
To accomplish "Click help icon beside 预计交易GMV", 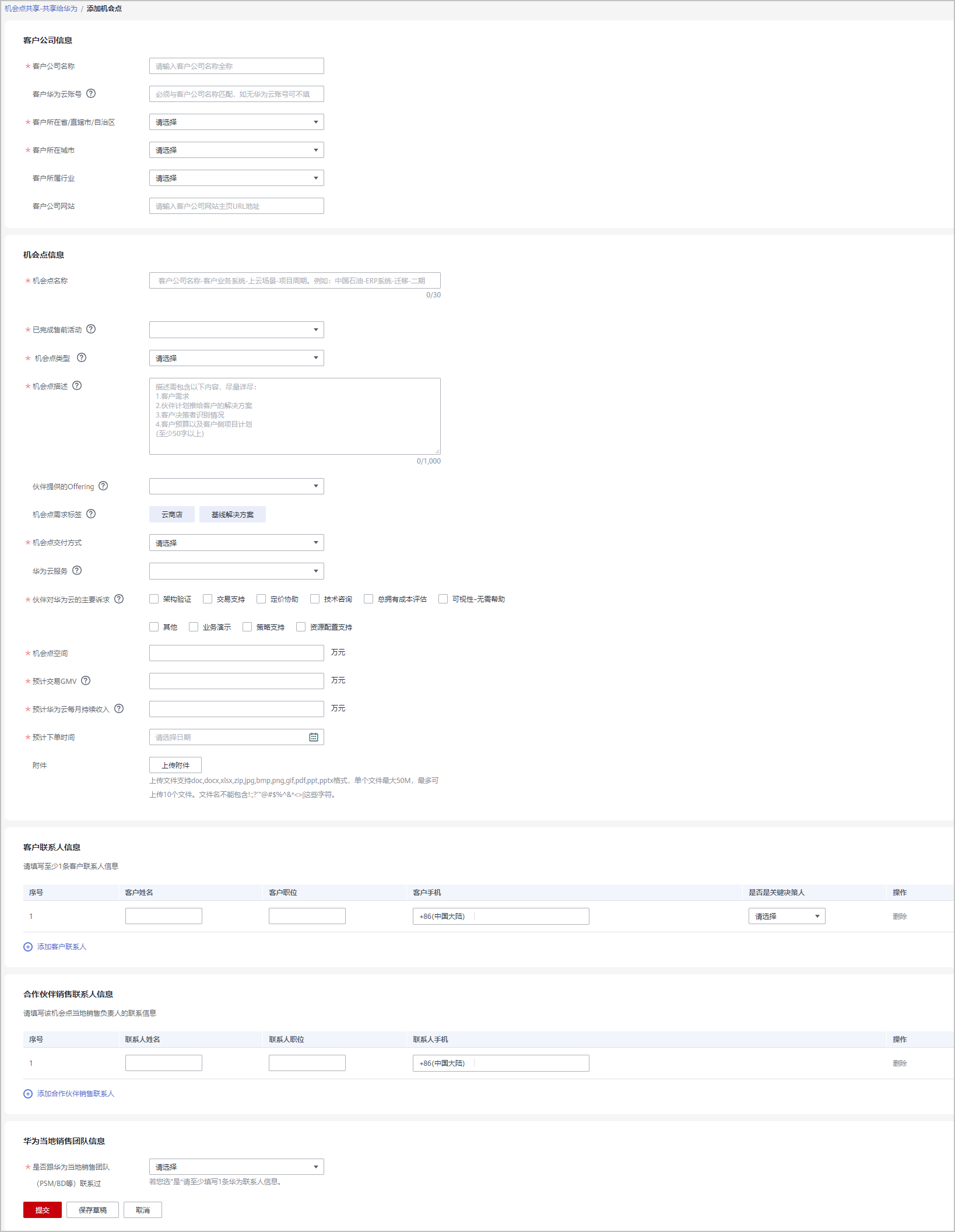I will click(x=86, y=680).
